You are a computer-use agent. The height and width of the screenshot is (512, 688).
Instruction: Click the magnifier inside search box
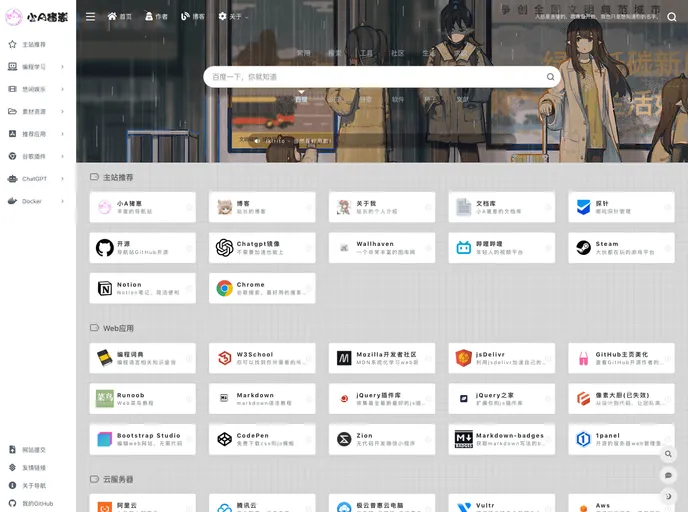coord(550,77)
